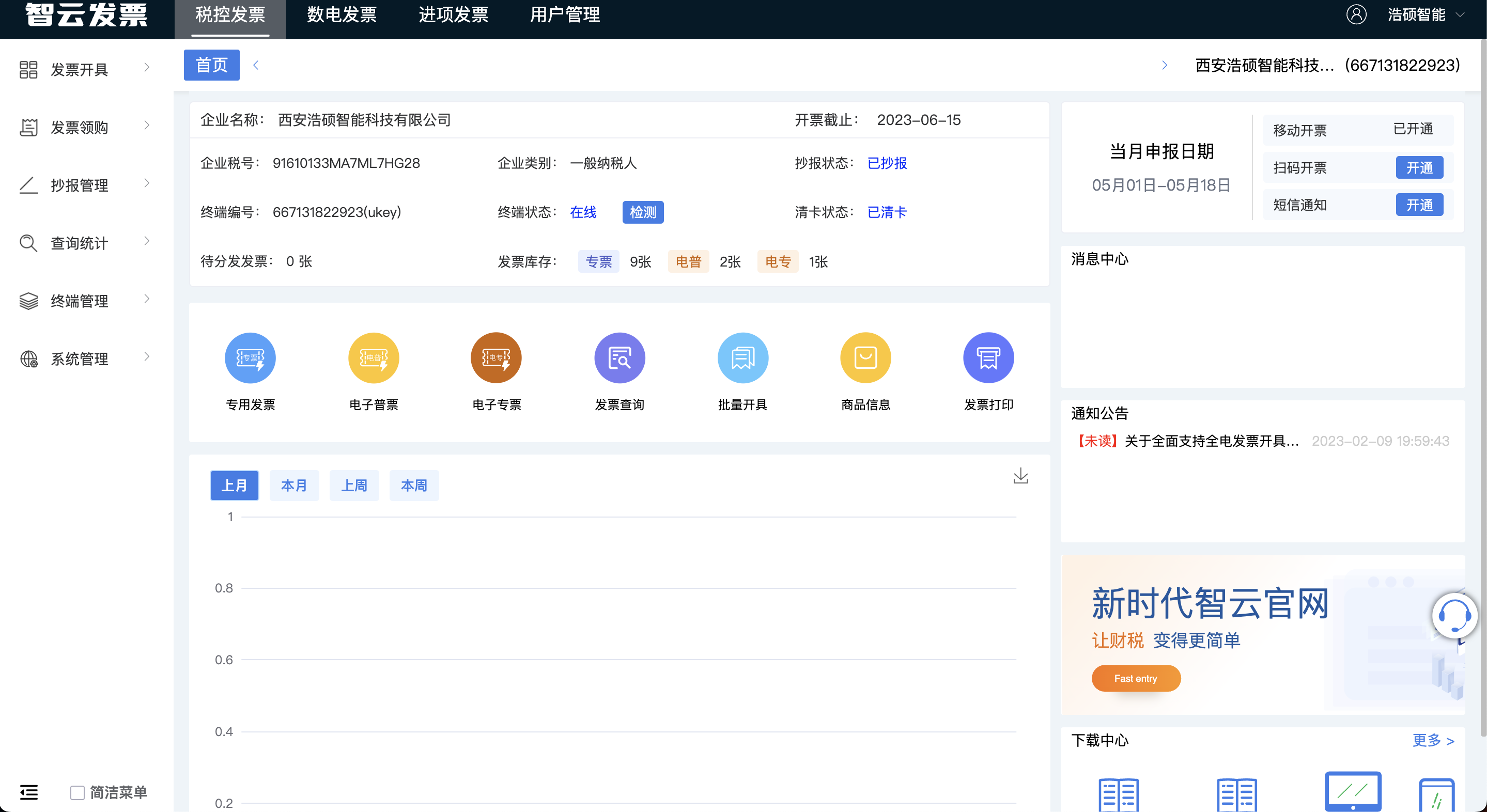This screenshot has width=1487, height=812.
Task: Click the 在线 terminal status link
Action: [x=583, y=212]
